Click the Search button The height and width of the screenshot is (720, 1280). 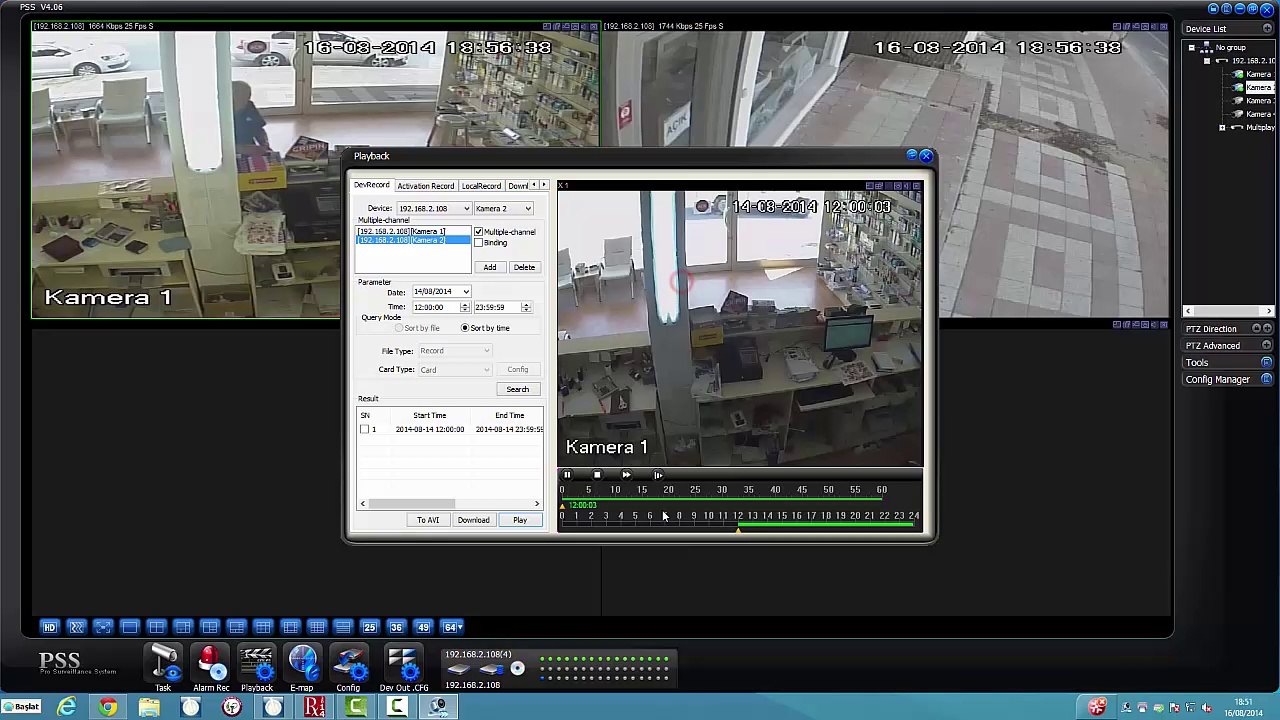518,389
